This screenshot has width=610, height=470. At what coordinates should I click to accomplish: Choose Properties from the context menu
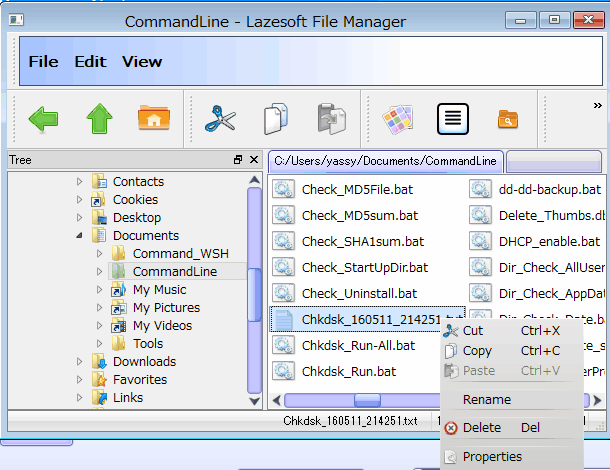tap(511, 456)
